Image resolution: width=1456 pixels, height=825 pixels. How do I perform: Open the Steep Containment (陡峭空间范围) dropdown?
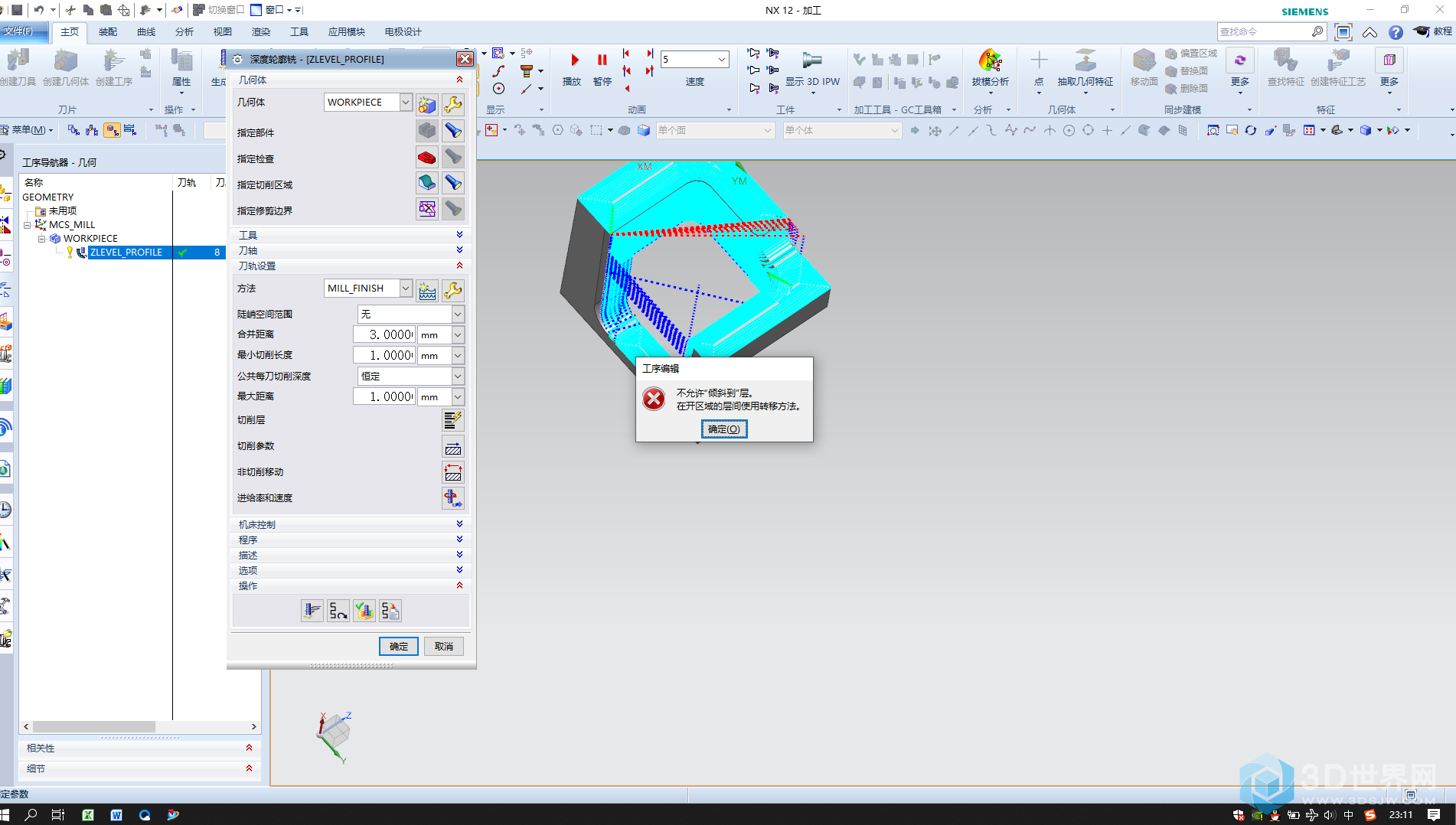click(x=457, y=314)
